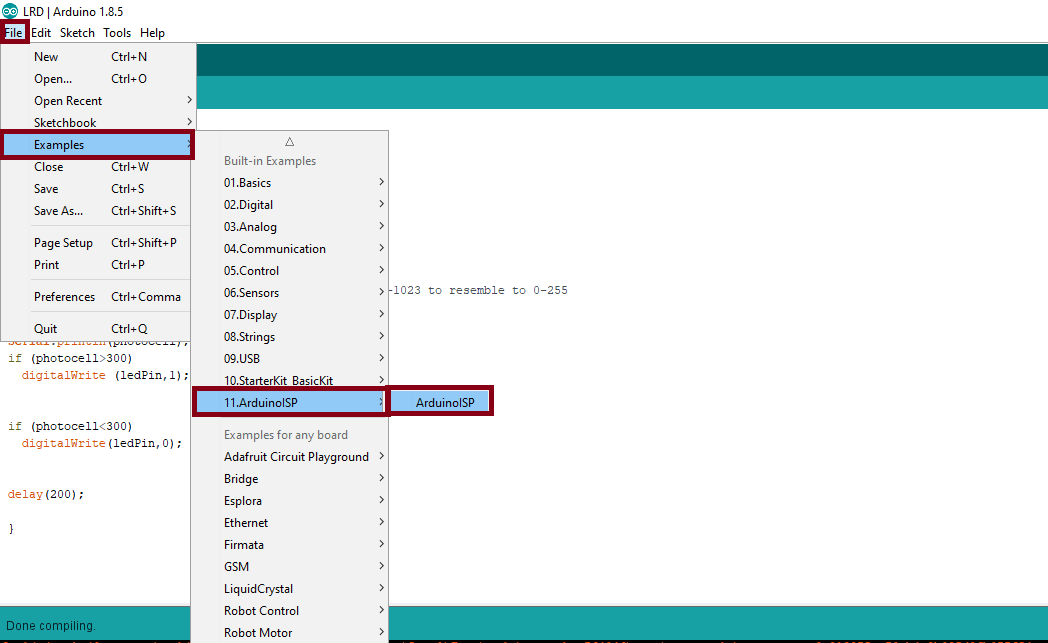Expand the GSM library examples
This screenshot has width=1048, height=643.
pos(290,567)
